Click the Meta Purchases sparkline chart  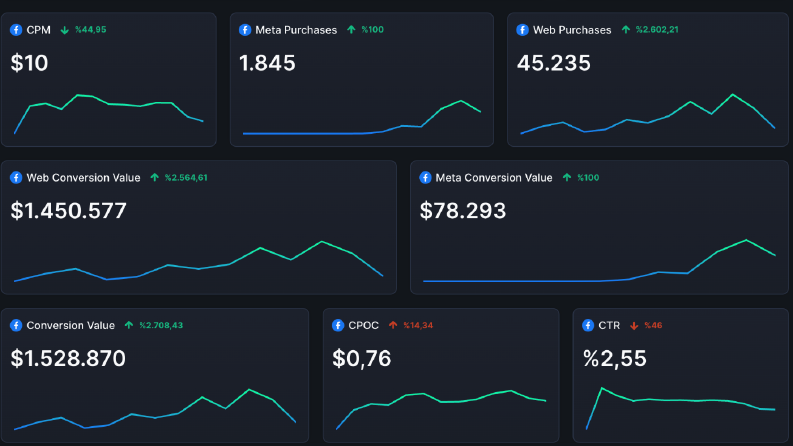click(x=362, y=117)
